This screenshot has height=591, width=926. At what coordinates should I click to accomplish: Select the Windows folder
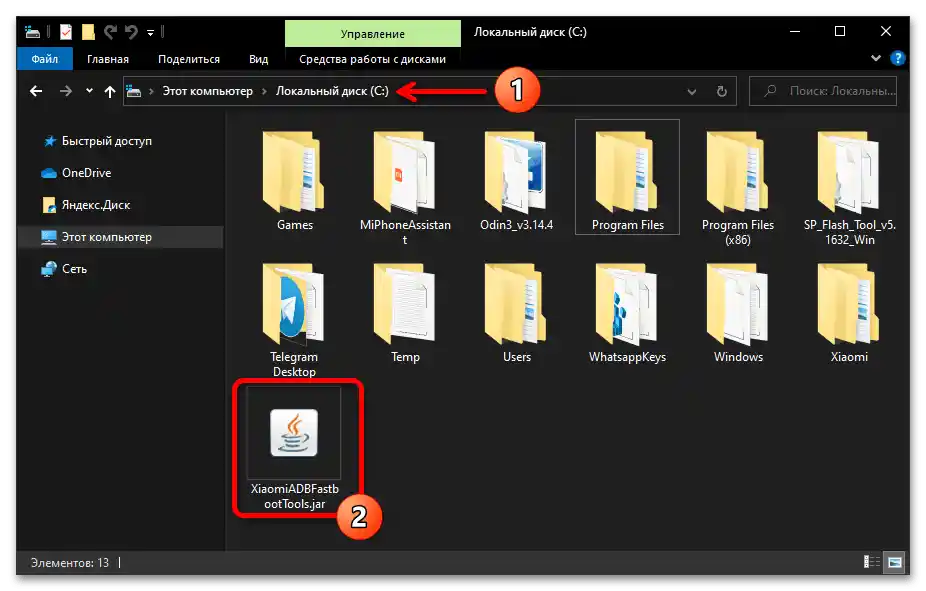pyautogui.click(x=738, y=312)
